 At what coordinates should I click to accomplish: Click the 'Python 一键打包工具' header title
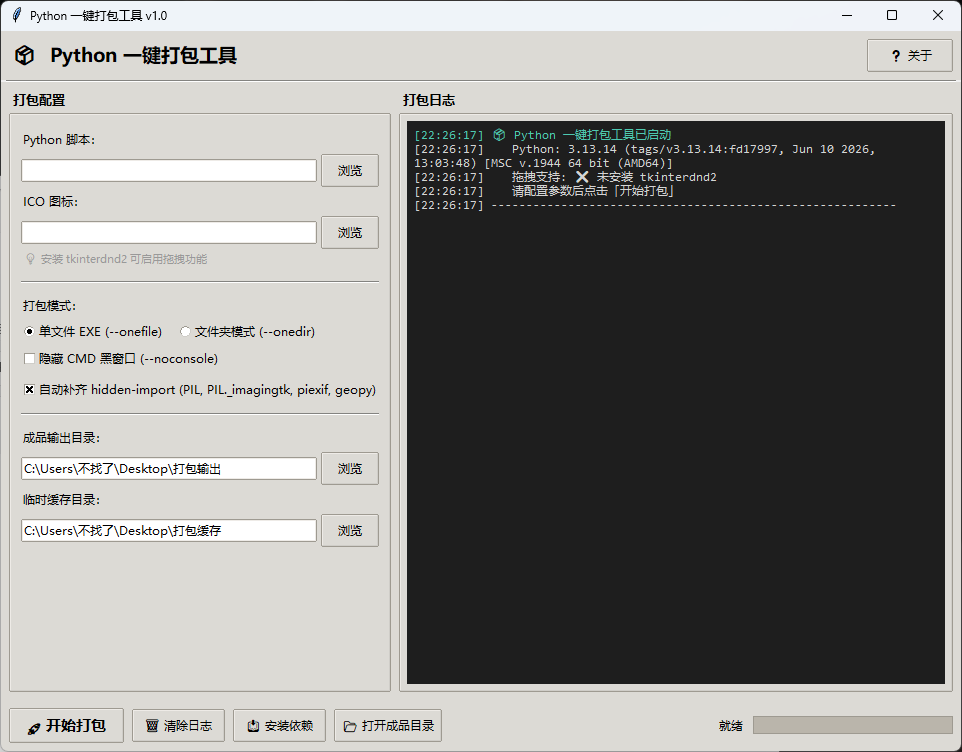point(144,56)
